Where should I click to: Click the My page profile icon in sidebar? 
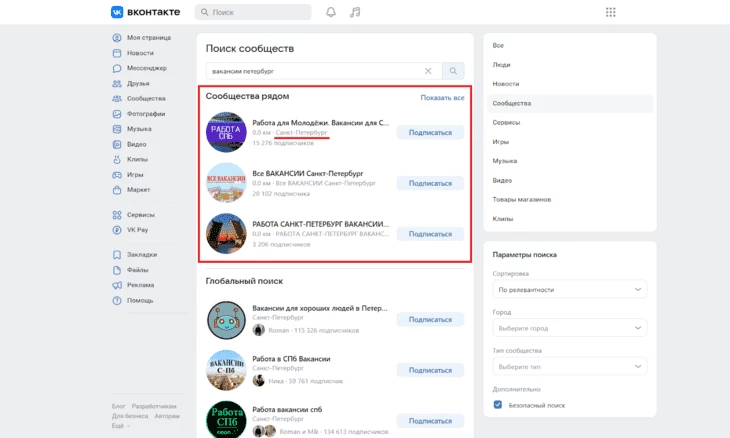point(117,38)
